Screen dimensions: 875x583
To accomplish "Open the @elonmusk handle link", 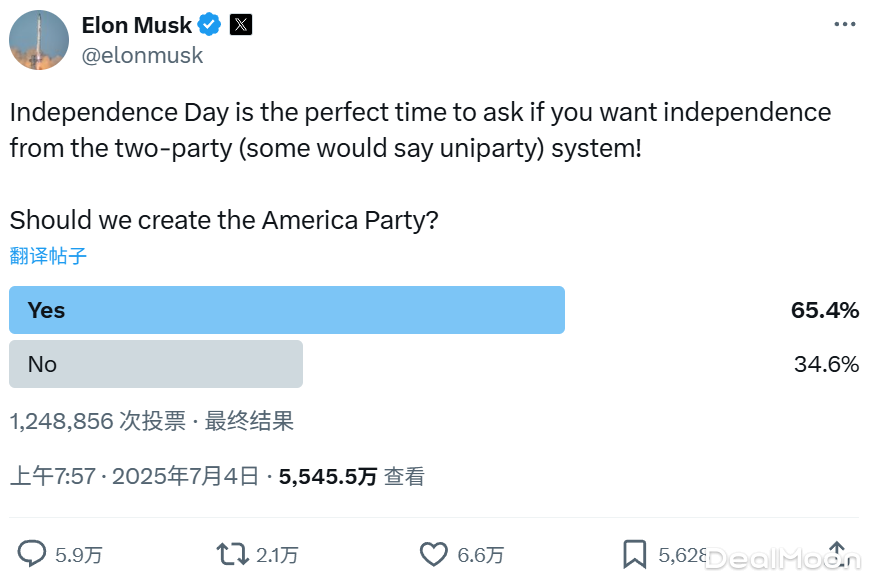I will coord(142,56).
